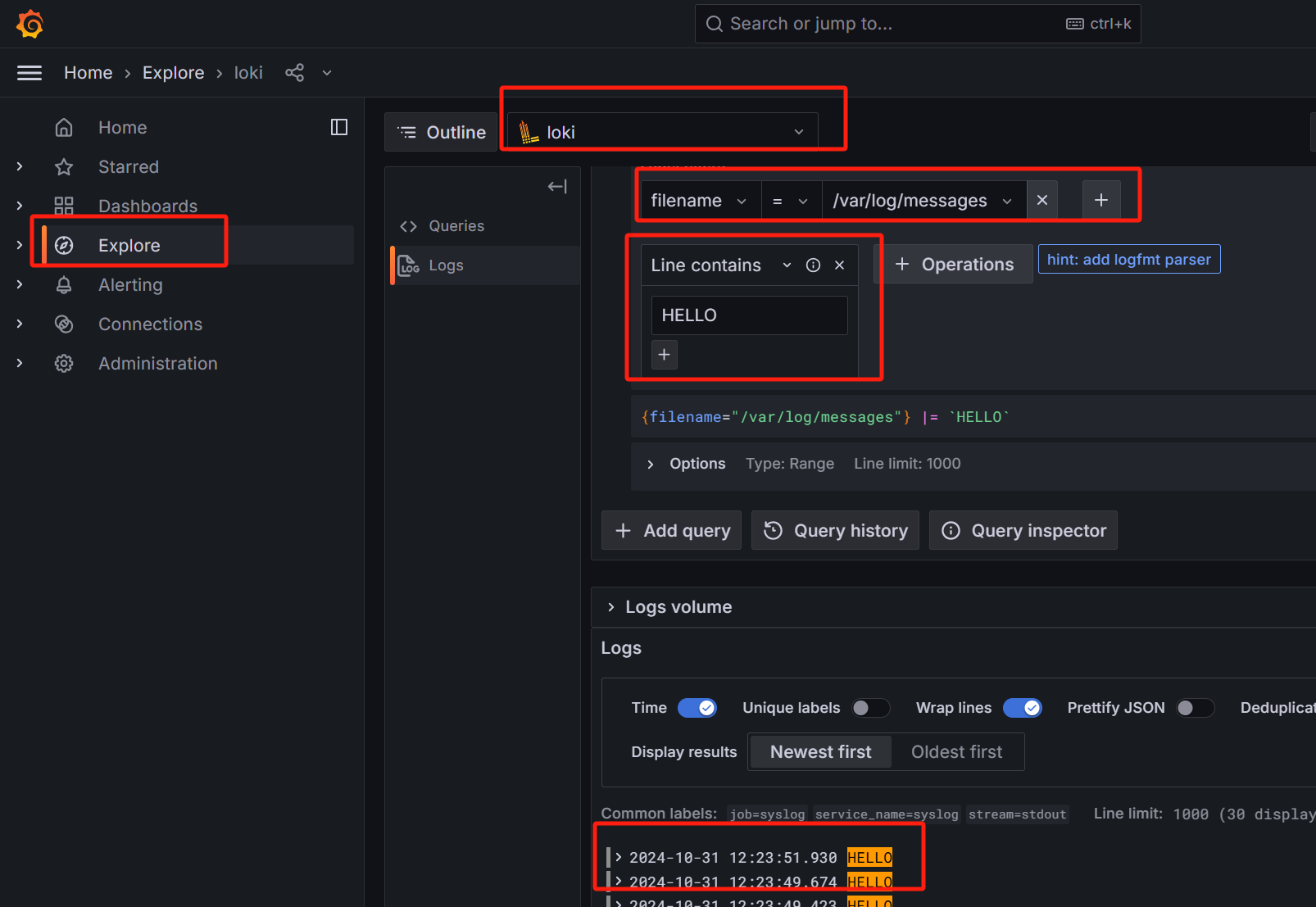This screenshot has height=907, width=1316.
Task: Toggle the Time switch
Action: pos(697,708)
